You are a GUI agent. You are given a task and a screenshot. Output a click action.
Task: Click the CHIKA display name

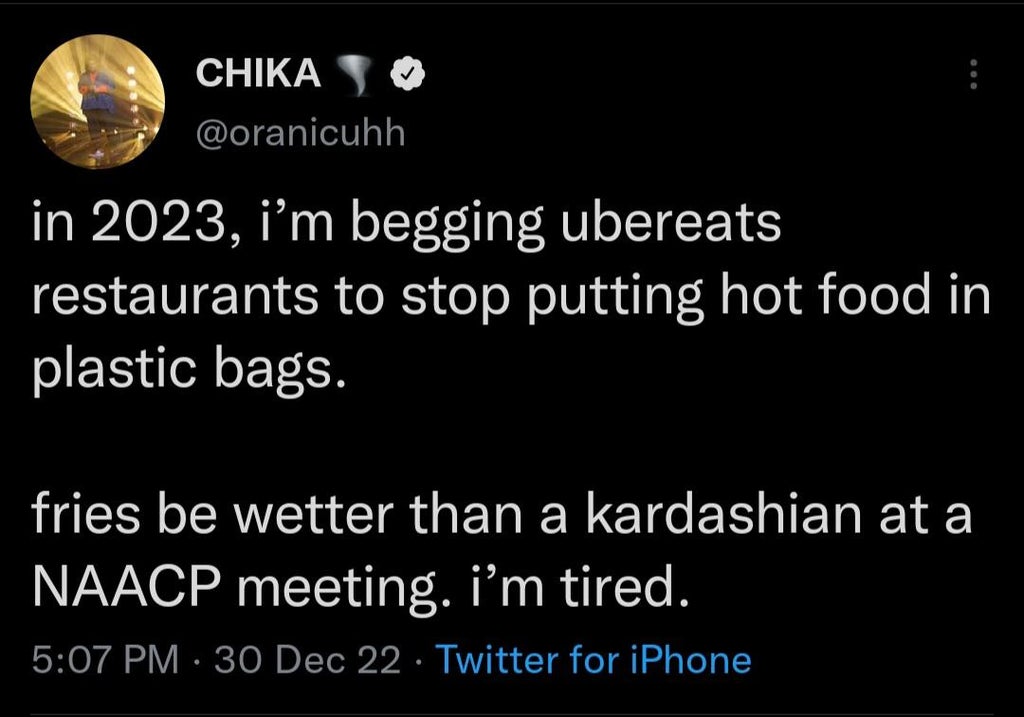click(258, 72)
